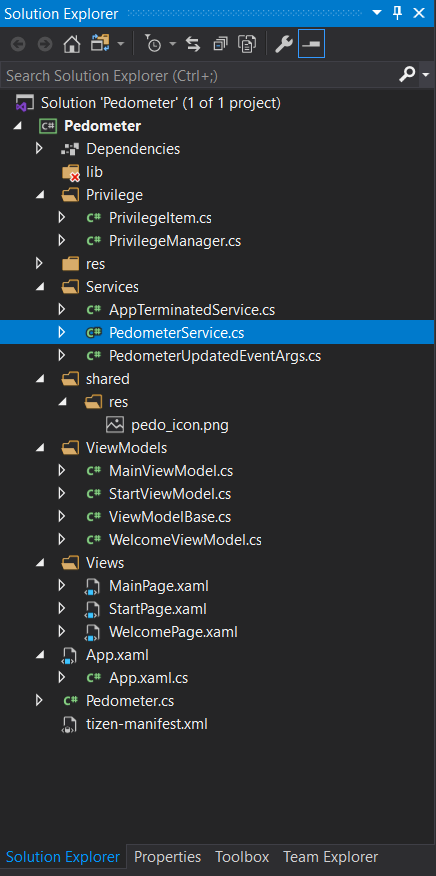Expand the res folder under Pedometer
436x876 pixels.
click(39, 263)
